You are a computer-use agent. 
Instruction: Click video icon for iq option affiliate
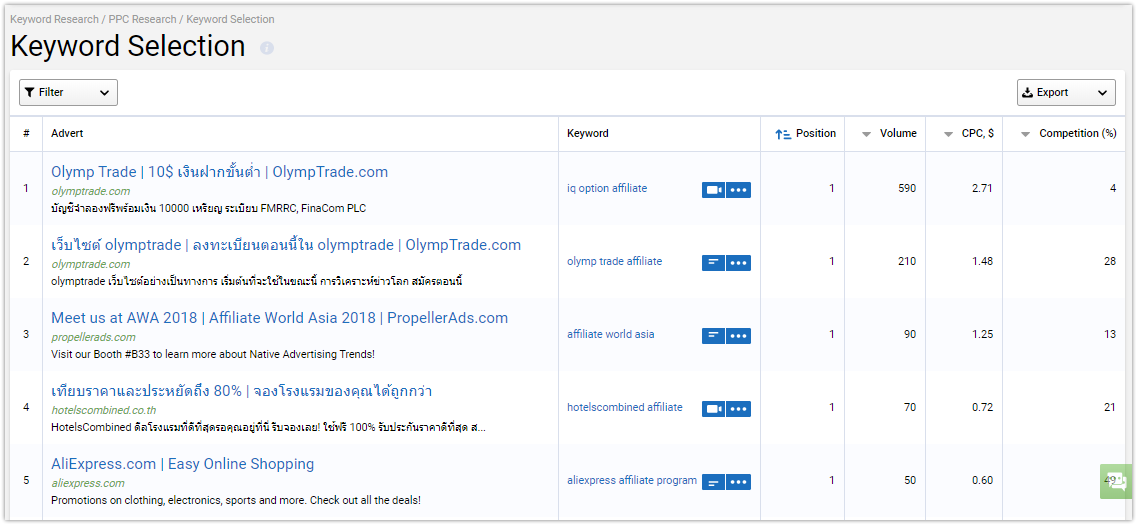(x=714, y=190)
